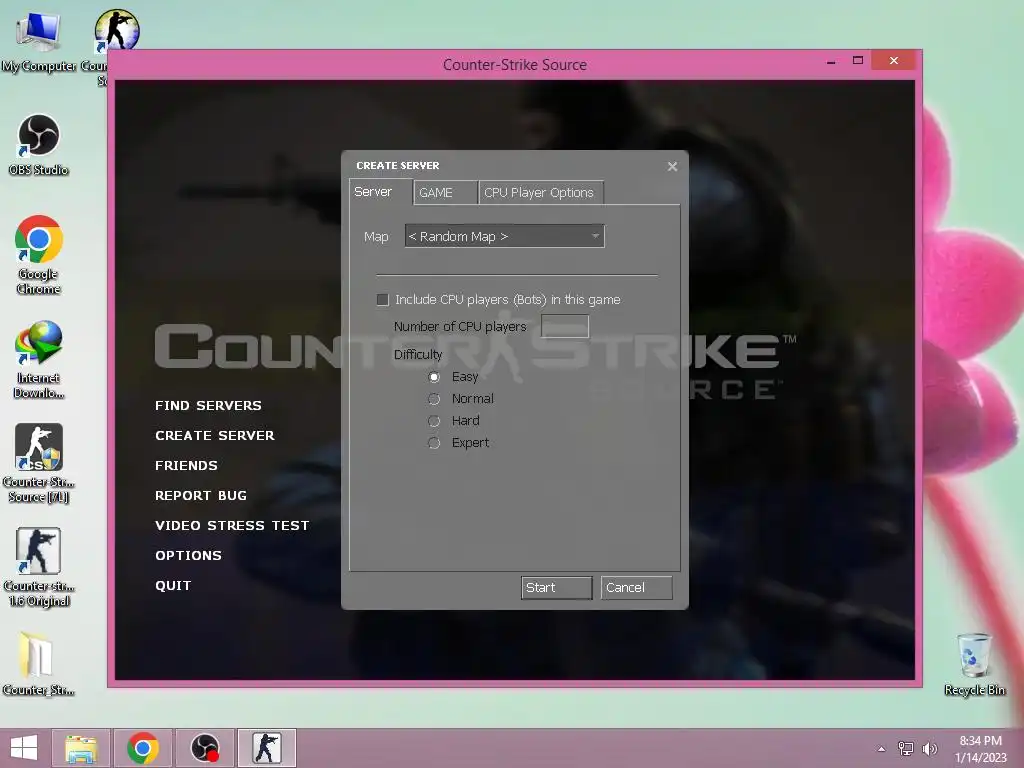
Task: Run VIDEO STRESS TEST
Action: coord(232,526)
